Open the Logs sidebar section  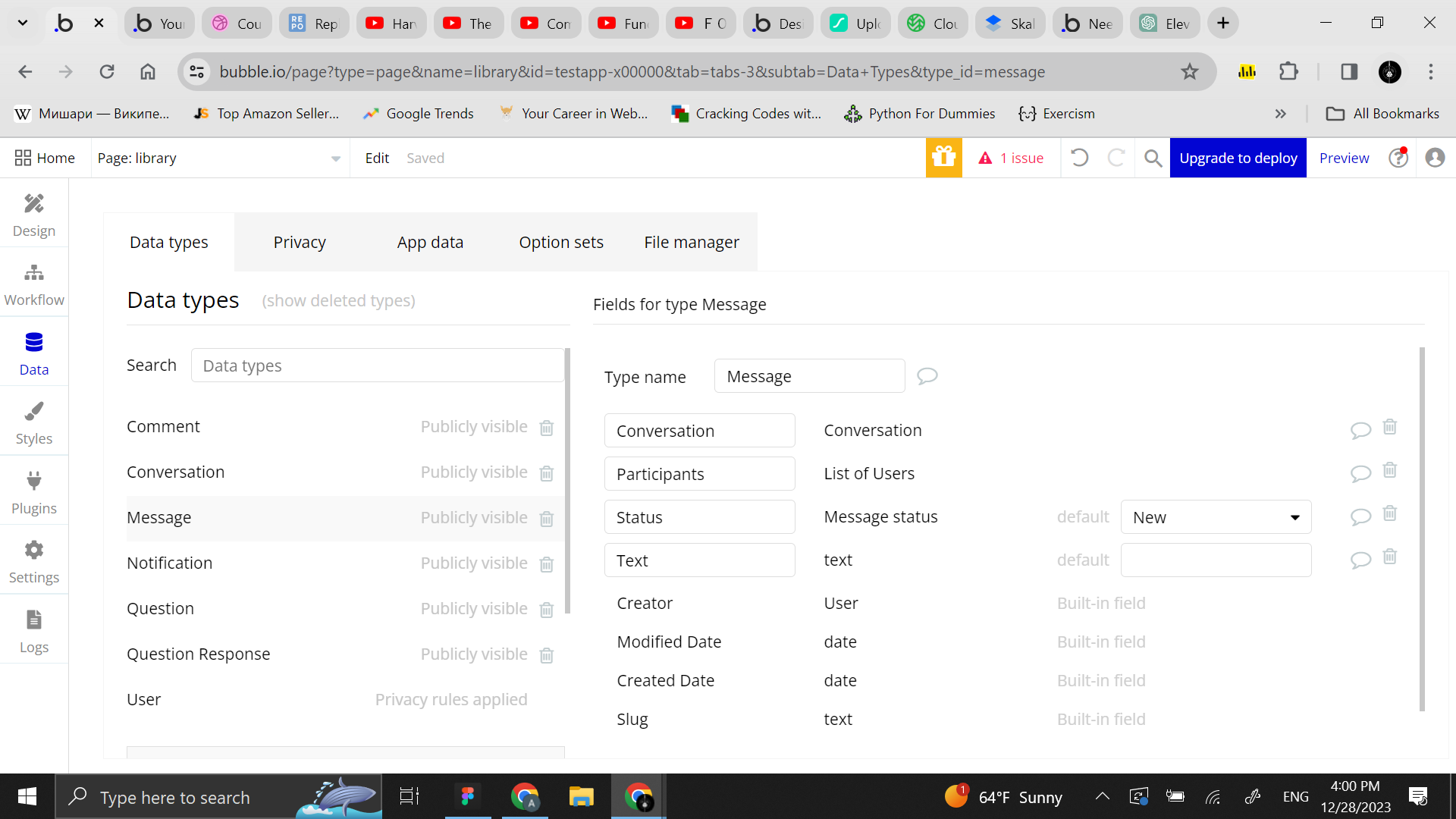coord(33,631)
